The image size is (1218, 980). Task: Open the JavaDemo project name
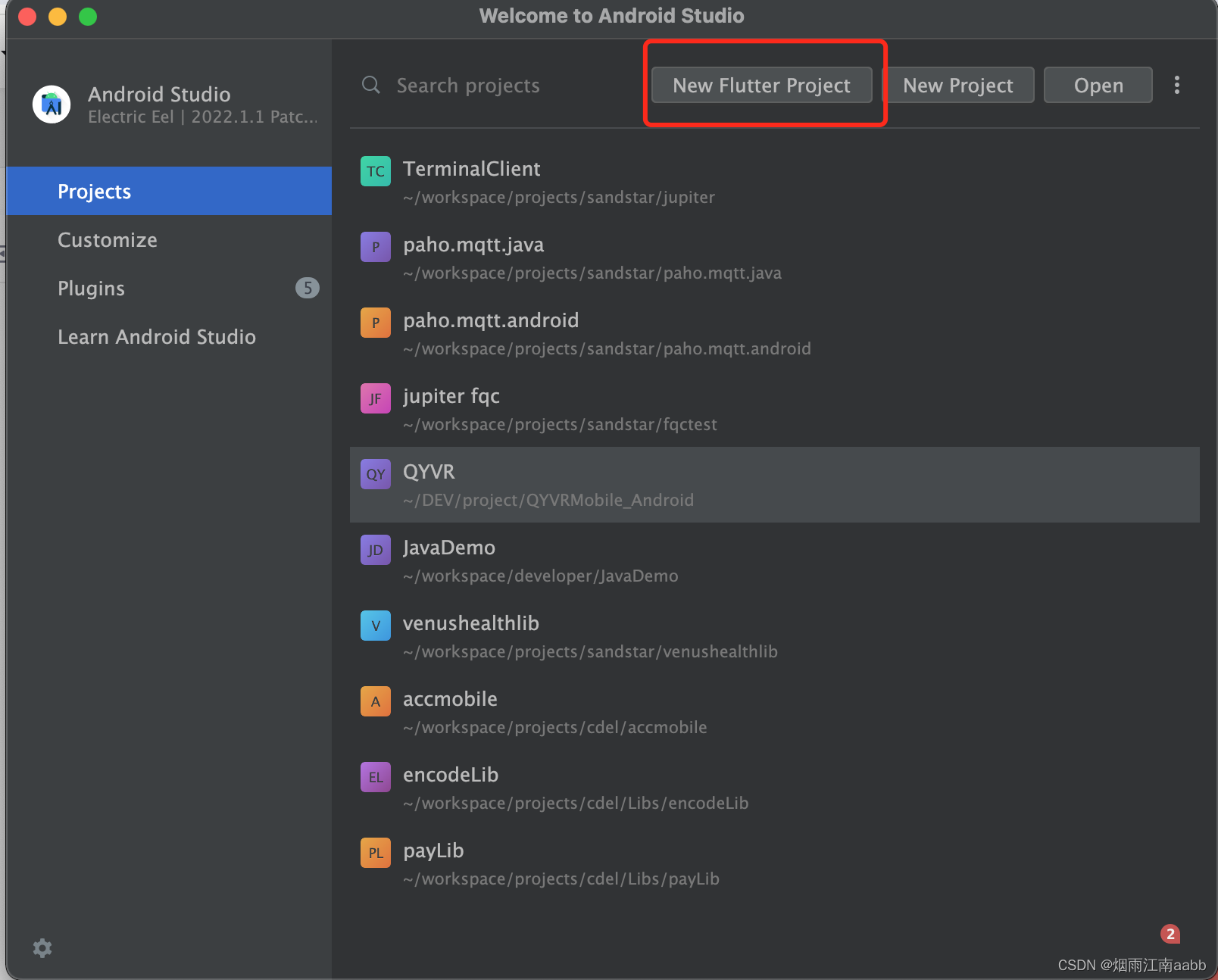[x=449, y=548]
